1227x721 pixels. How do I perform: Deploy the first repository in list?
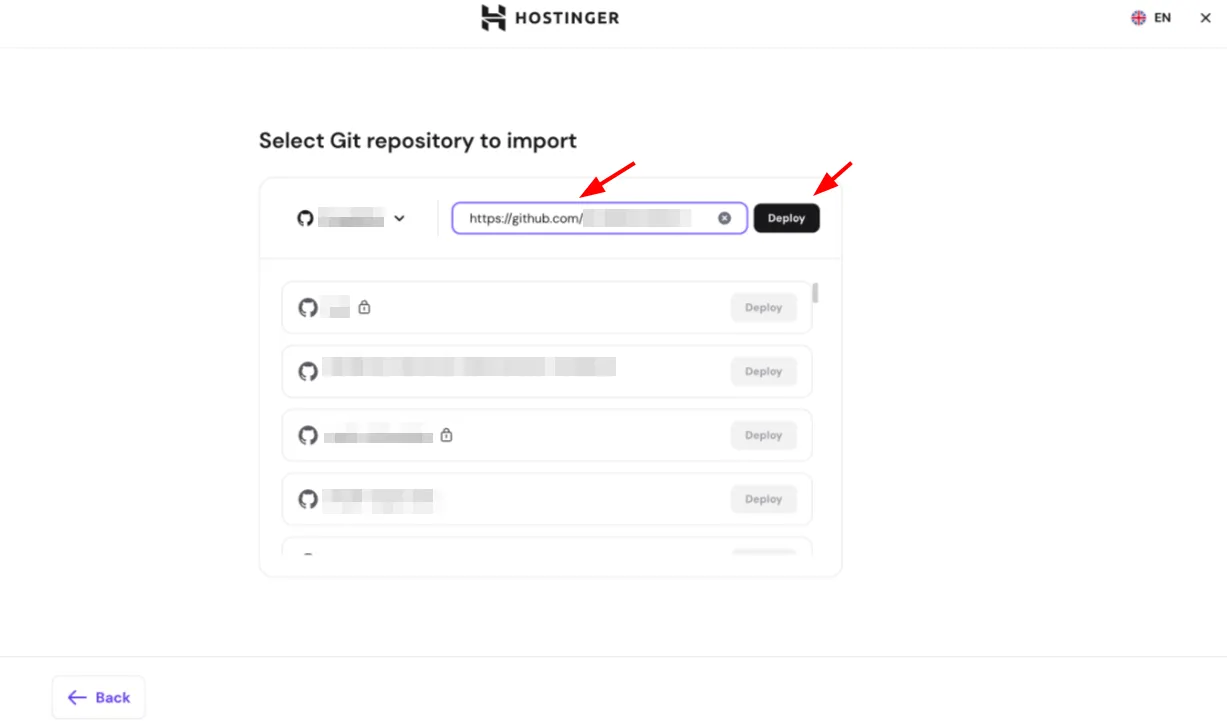(763, 308)
